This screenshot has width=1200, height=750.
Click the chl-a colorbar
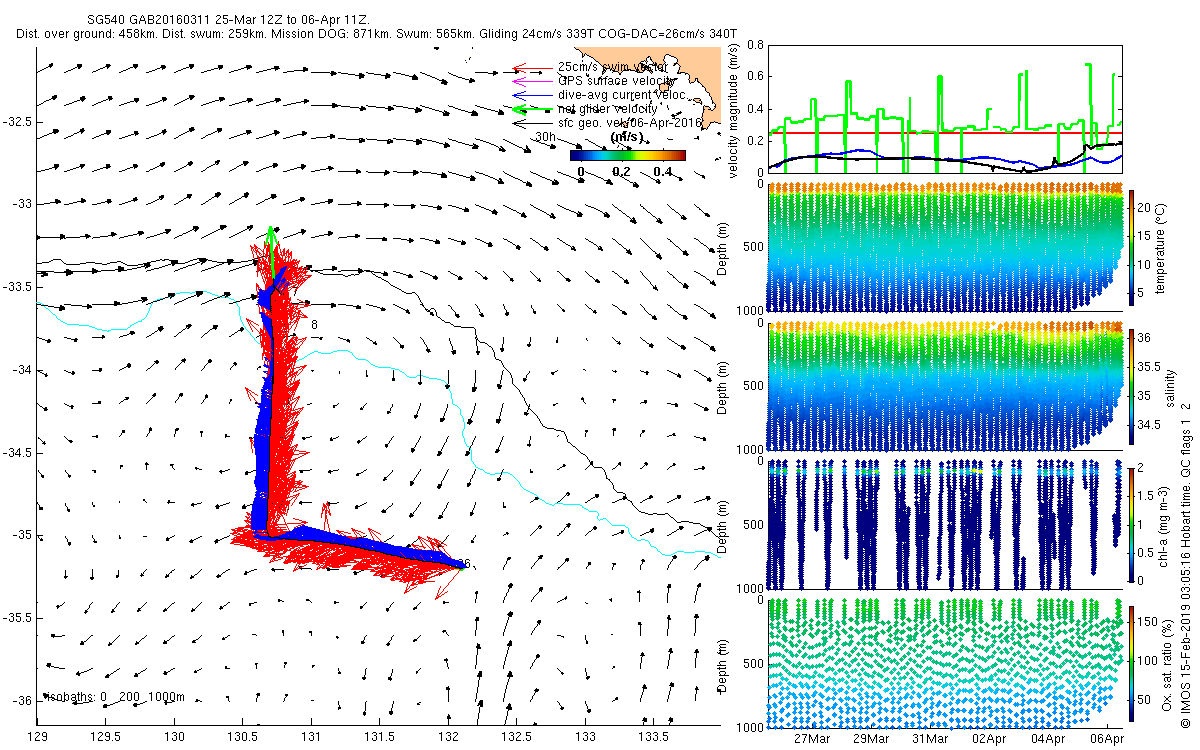pyautogui.click(x=1132, y=524)
